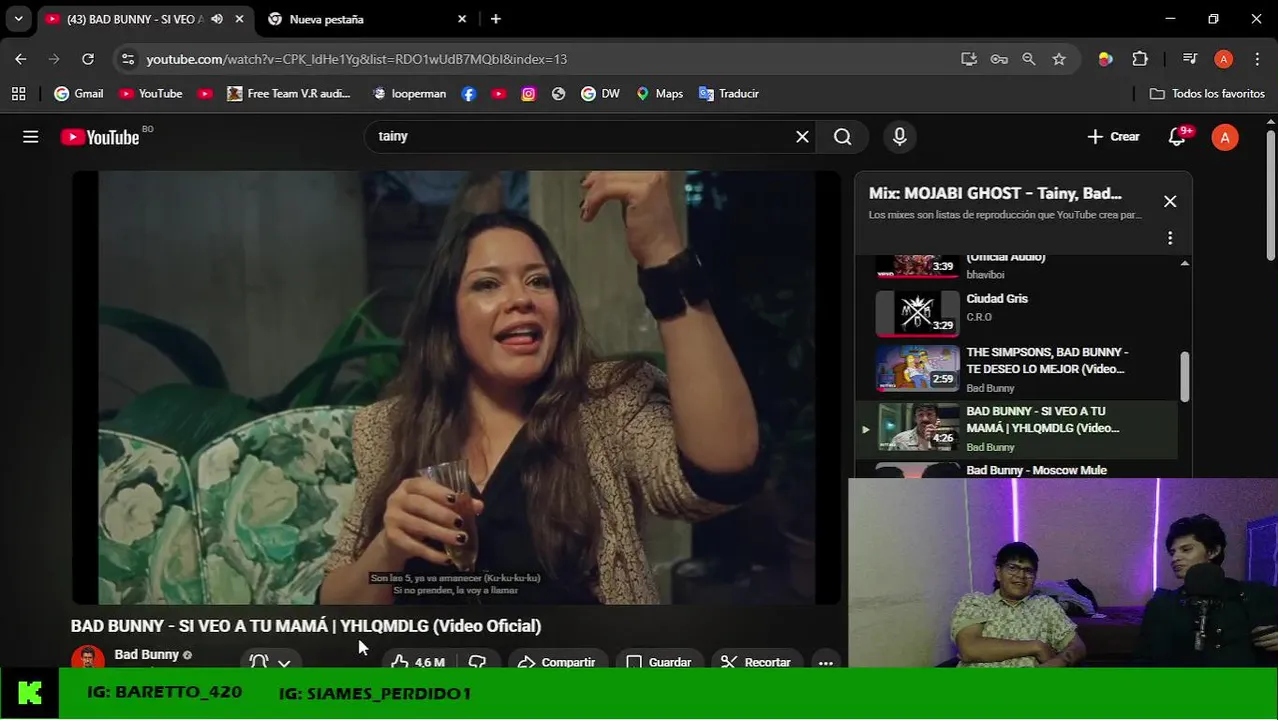Click Guardar save button
1278x720 pixels.
point(659,661)
